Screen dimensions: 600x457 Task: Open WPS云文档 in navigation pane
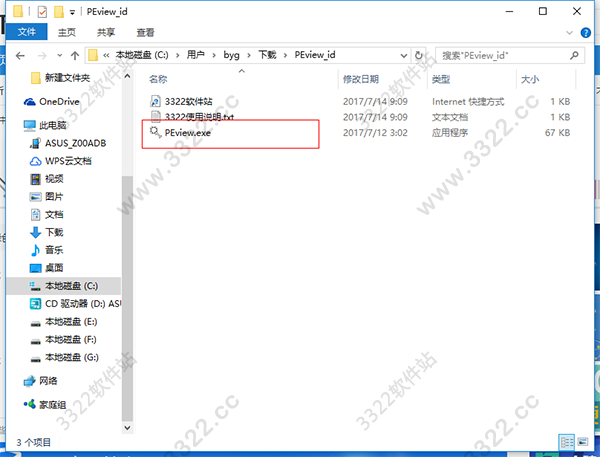click(68, 161)
